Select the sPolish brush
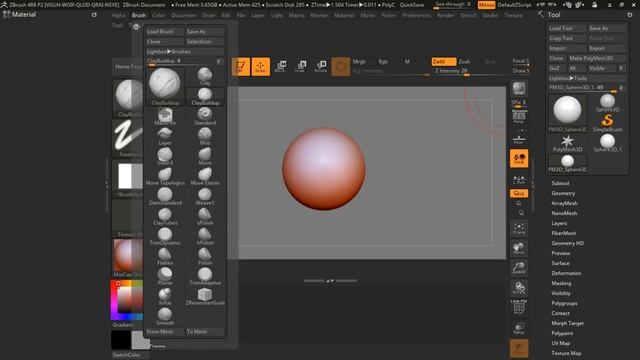 point(205,216)
